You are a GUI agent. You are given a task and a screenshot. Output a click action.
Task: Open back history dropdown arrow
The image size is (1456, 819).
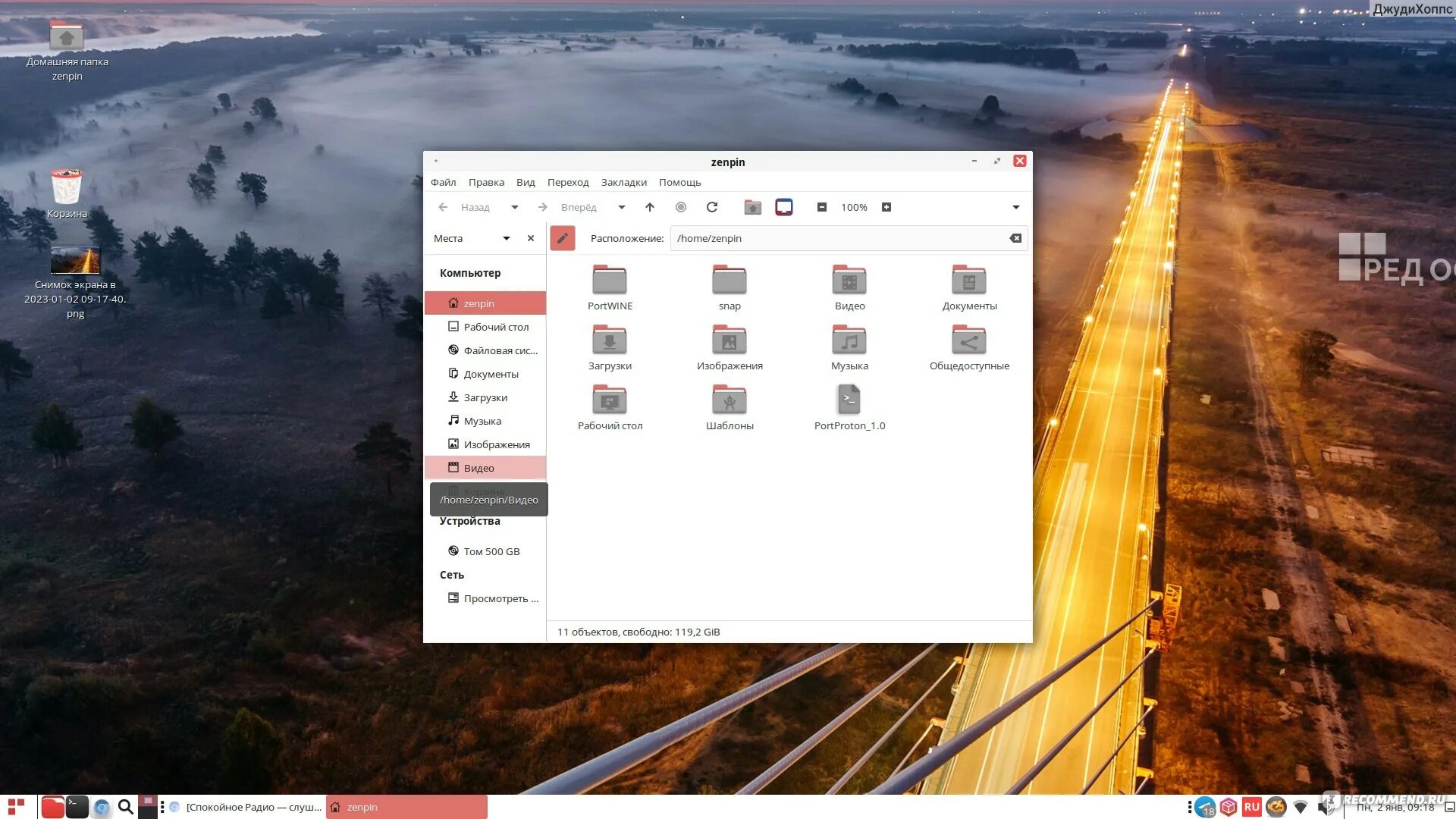(x=515, y=207)
